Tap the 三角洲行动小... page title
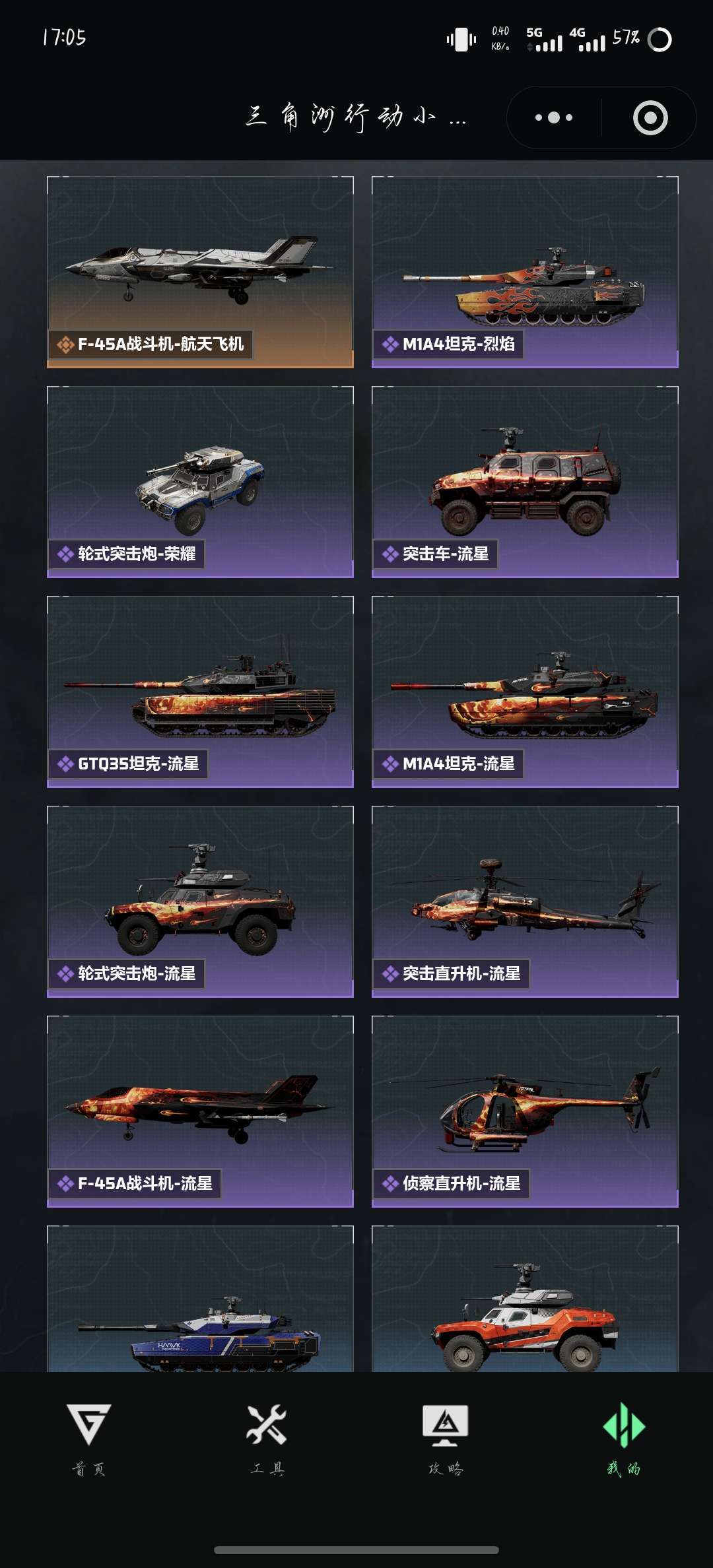 (x=356, y=117)
